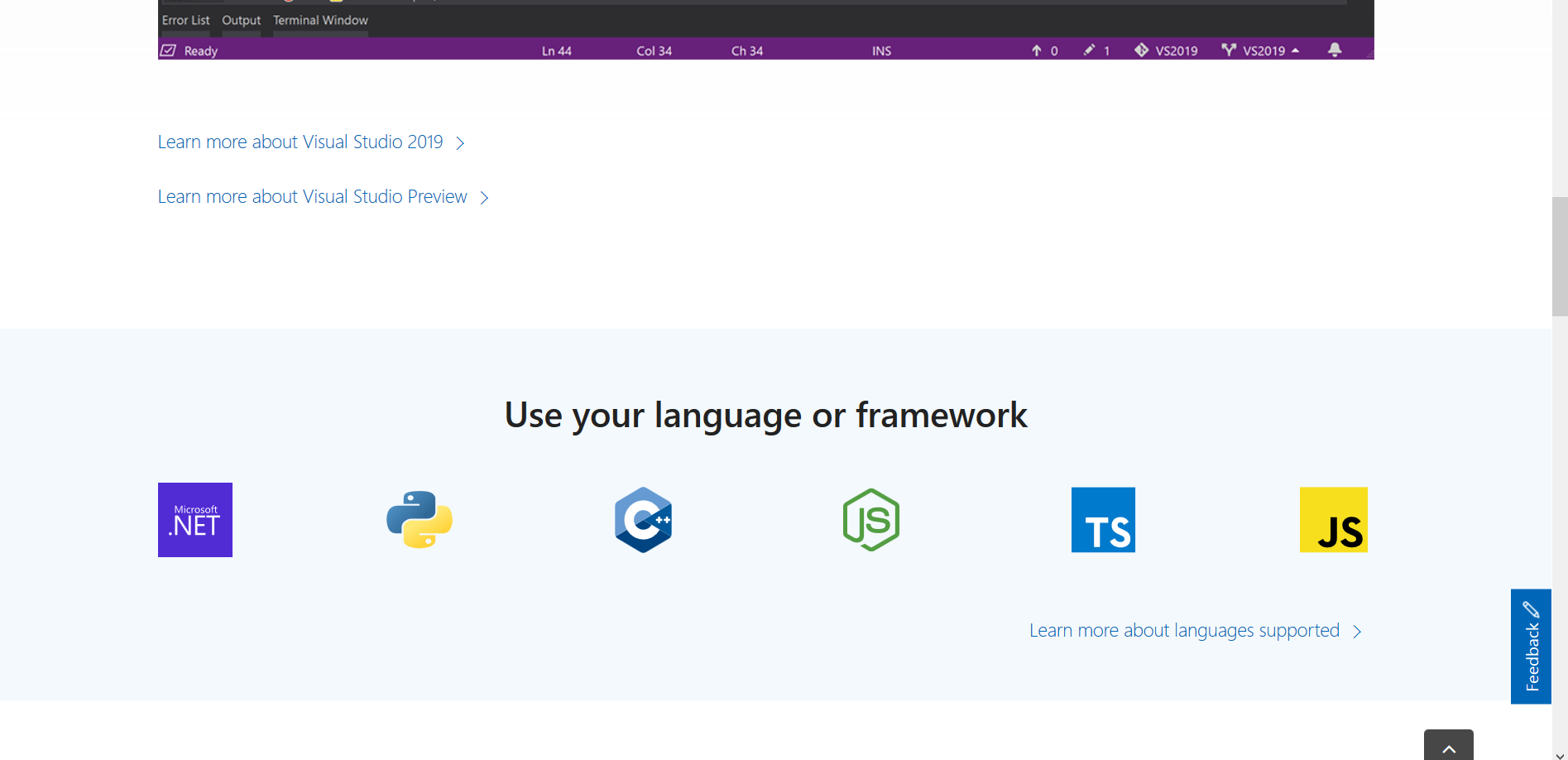The image size is (1568, 760).
Task: Select the C++ language icon
Action: tap(643, 520)
